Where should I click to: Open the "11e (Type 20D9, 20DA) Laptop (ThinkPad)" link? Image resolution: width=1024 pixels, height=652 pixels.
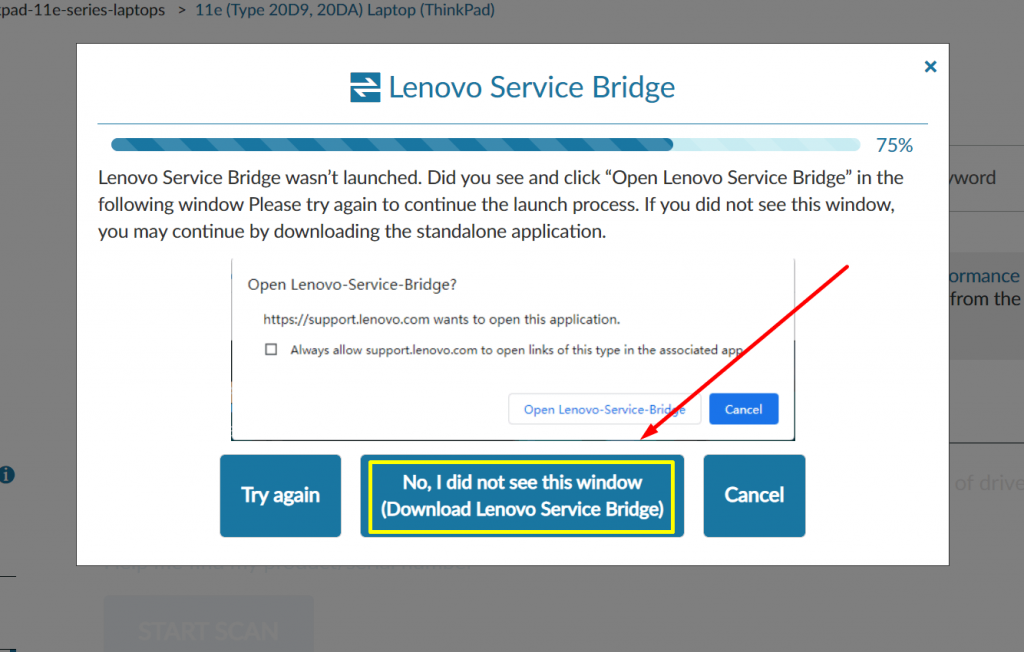point(345,10)
